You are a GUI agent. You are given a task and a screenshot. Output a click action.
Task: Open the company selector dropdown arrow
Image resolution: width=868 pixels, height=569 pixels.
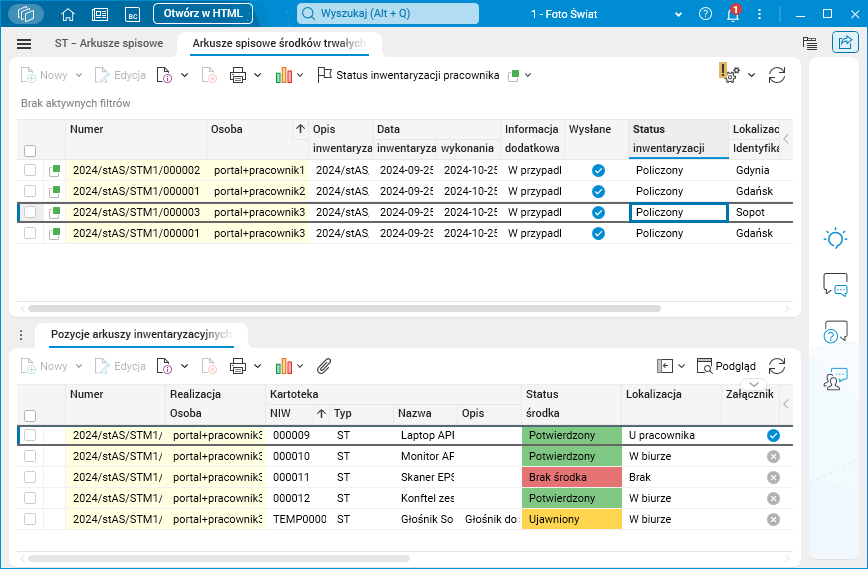click(679, 14)
